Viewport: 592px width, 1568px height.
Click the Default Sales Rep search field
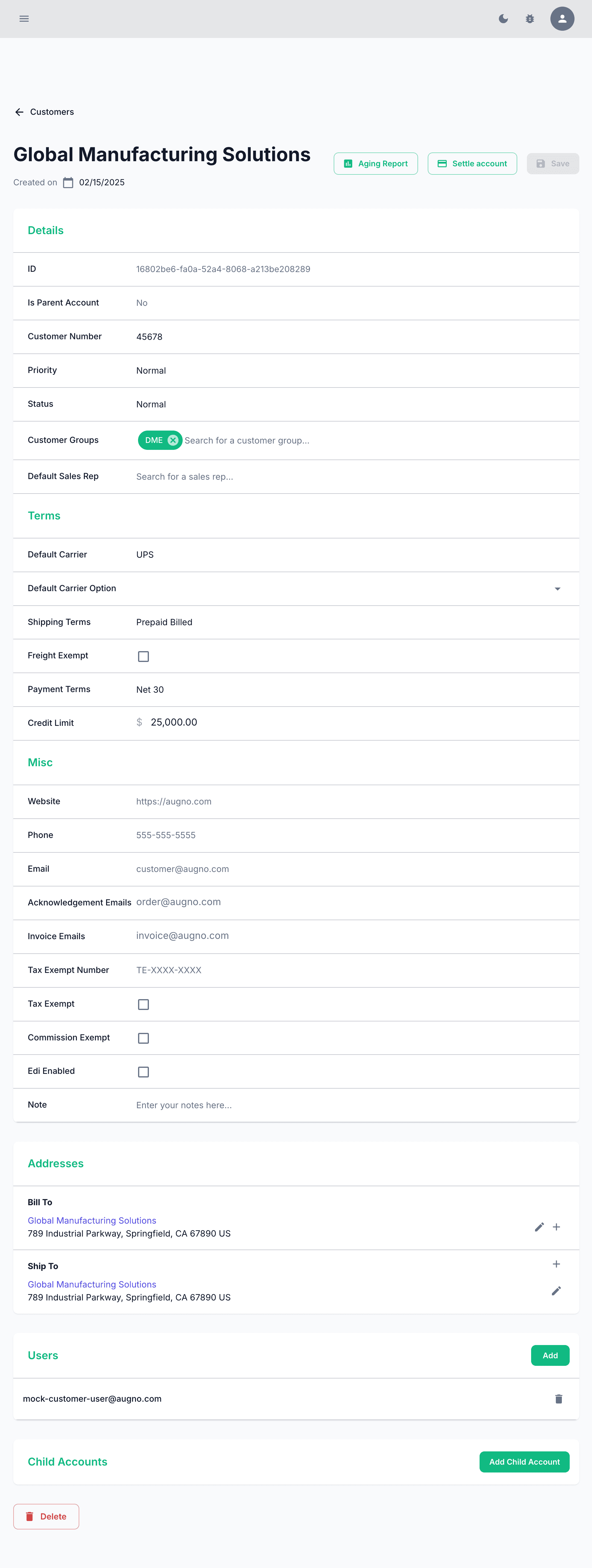pyautogui.click(x=350, y=477)
